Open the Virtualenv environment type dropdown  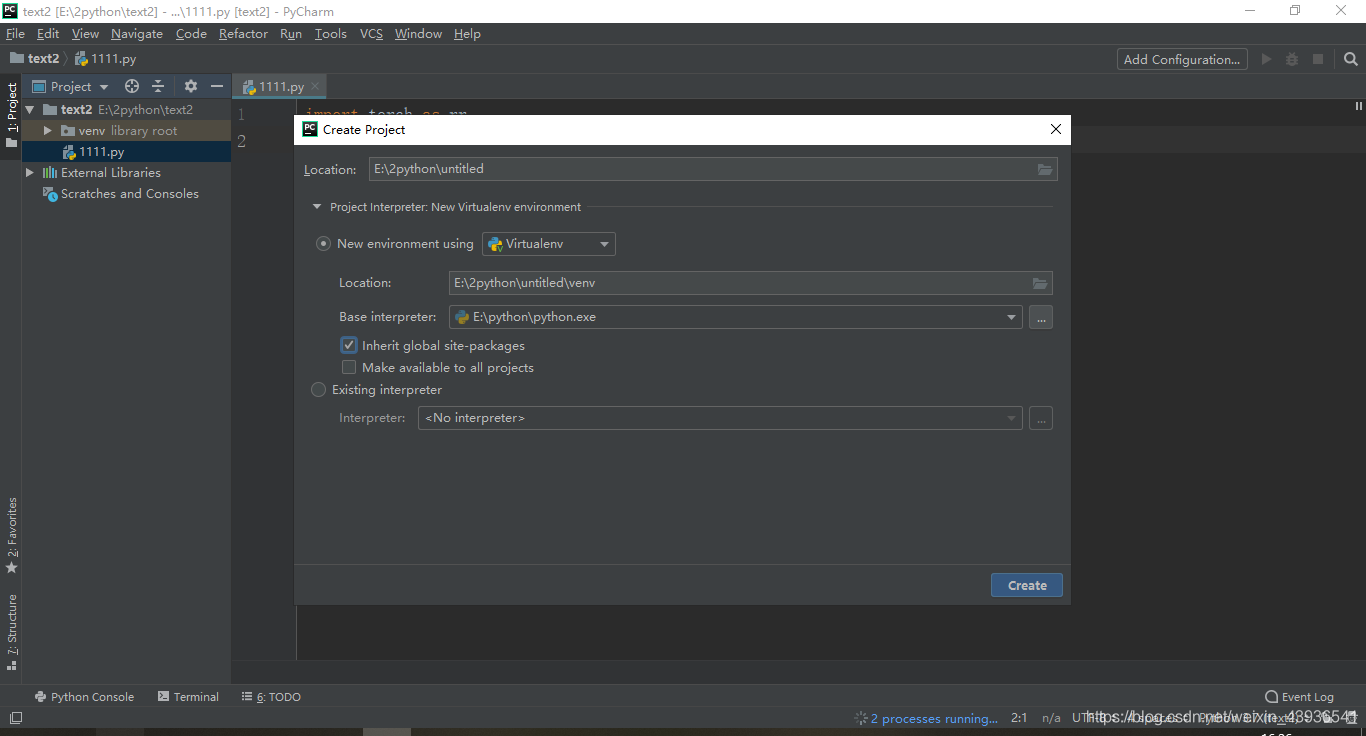pos(549,244)
